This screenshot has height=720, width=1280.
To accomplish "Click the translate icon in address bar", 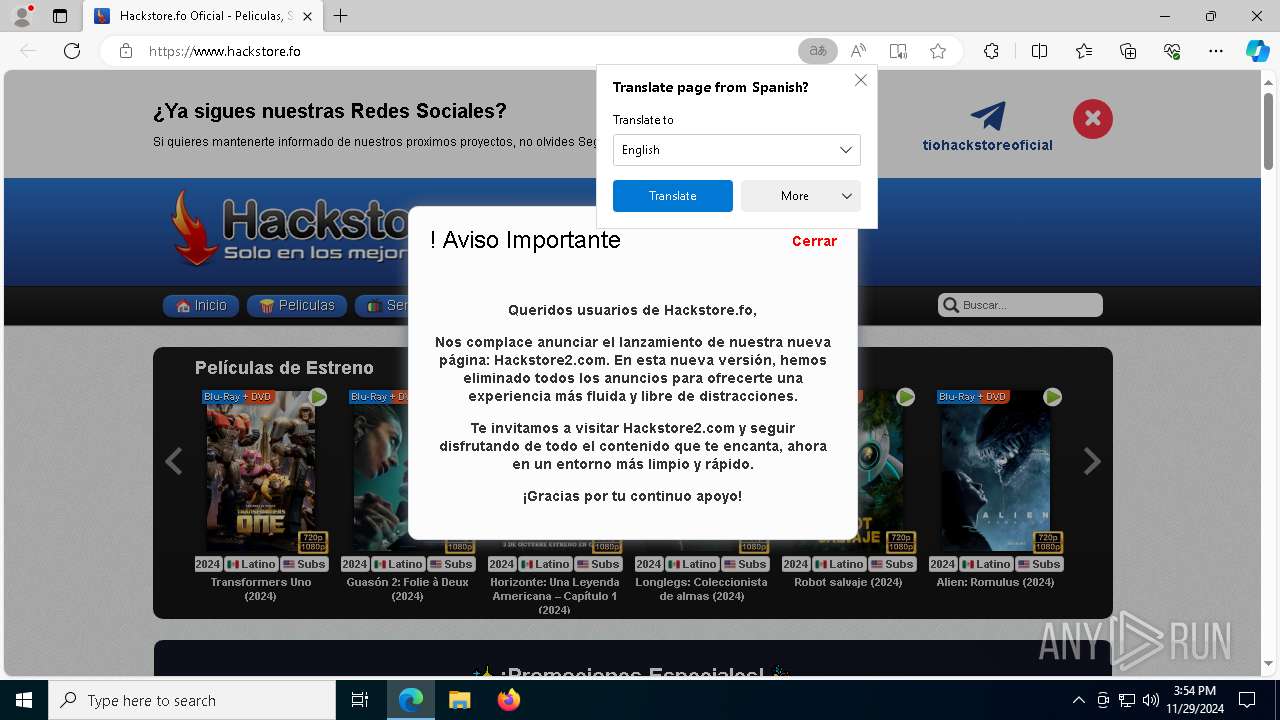I will pos(818,51).
